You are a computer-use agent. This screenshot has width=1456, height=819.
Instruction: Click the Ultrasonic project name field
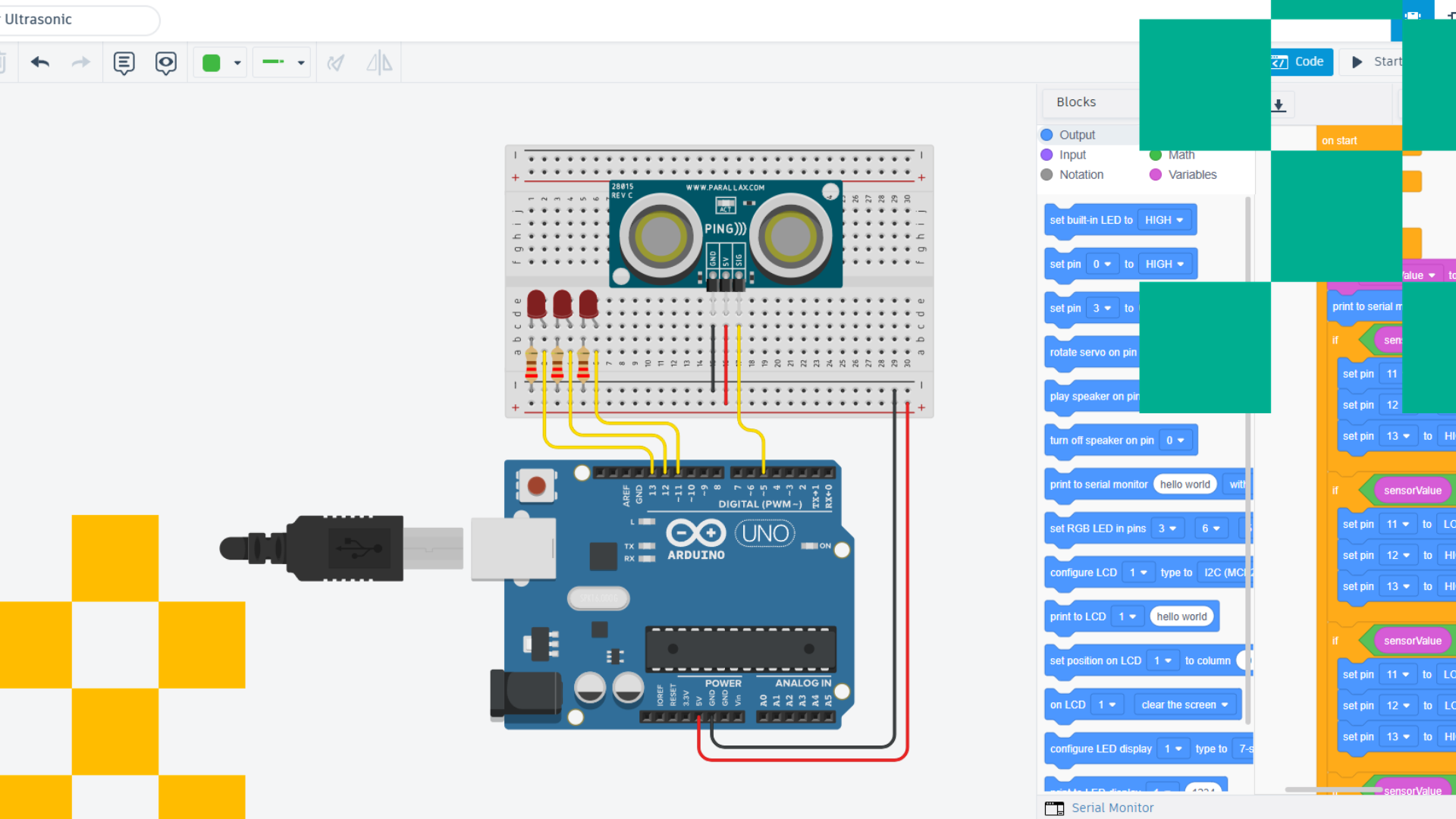(x=78, y=20)
